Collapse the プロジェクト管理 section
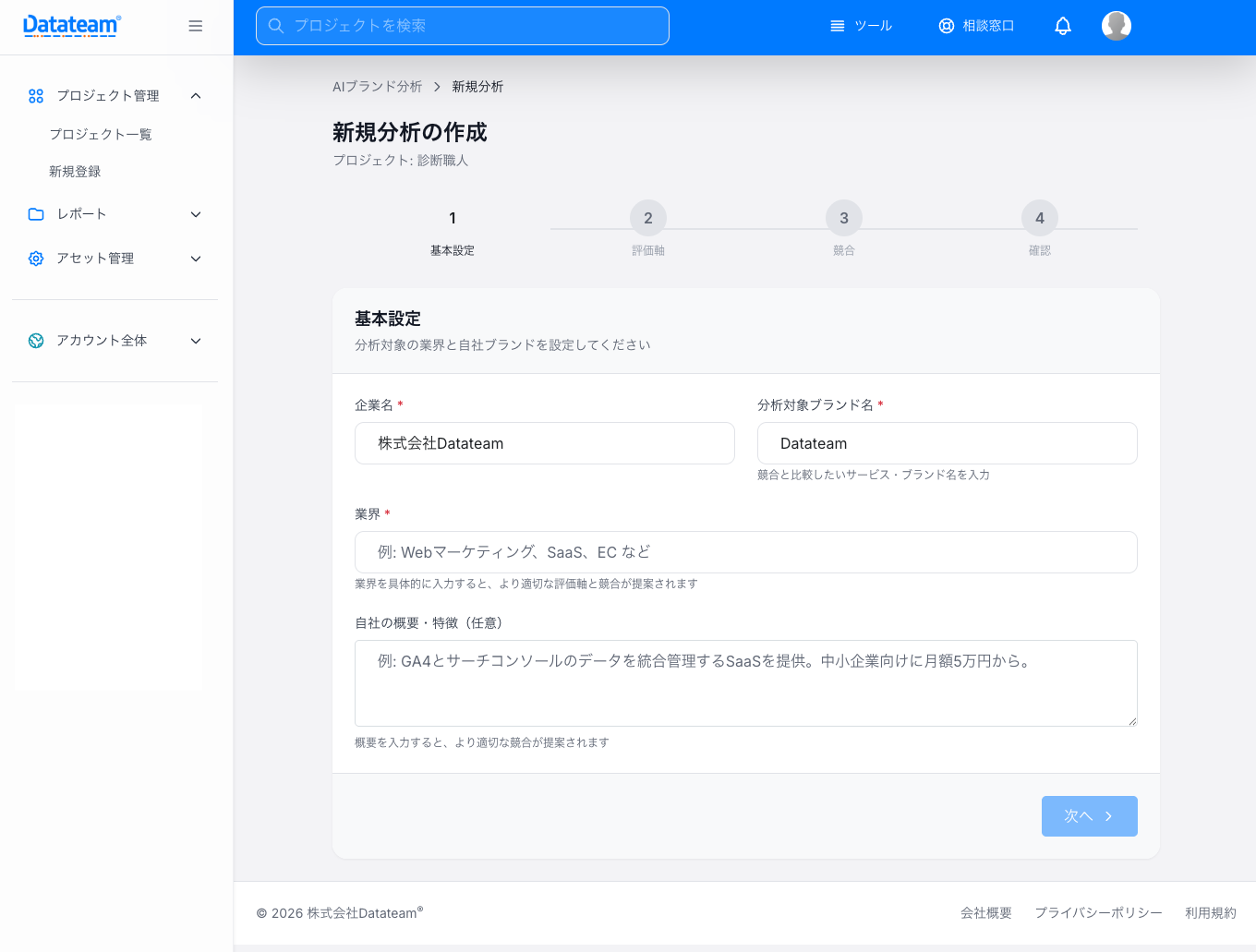The image size is (1256, 952). pyautogui.click(x=195, y=95)
